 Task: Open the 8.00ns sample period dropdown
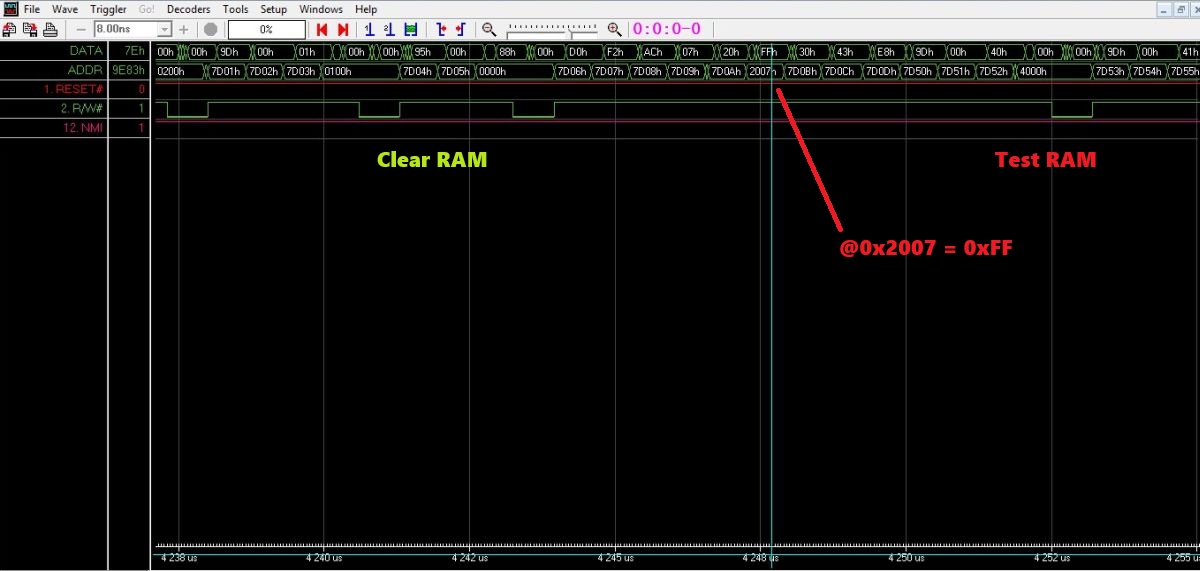tap(165, 30)
